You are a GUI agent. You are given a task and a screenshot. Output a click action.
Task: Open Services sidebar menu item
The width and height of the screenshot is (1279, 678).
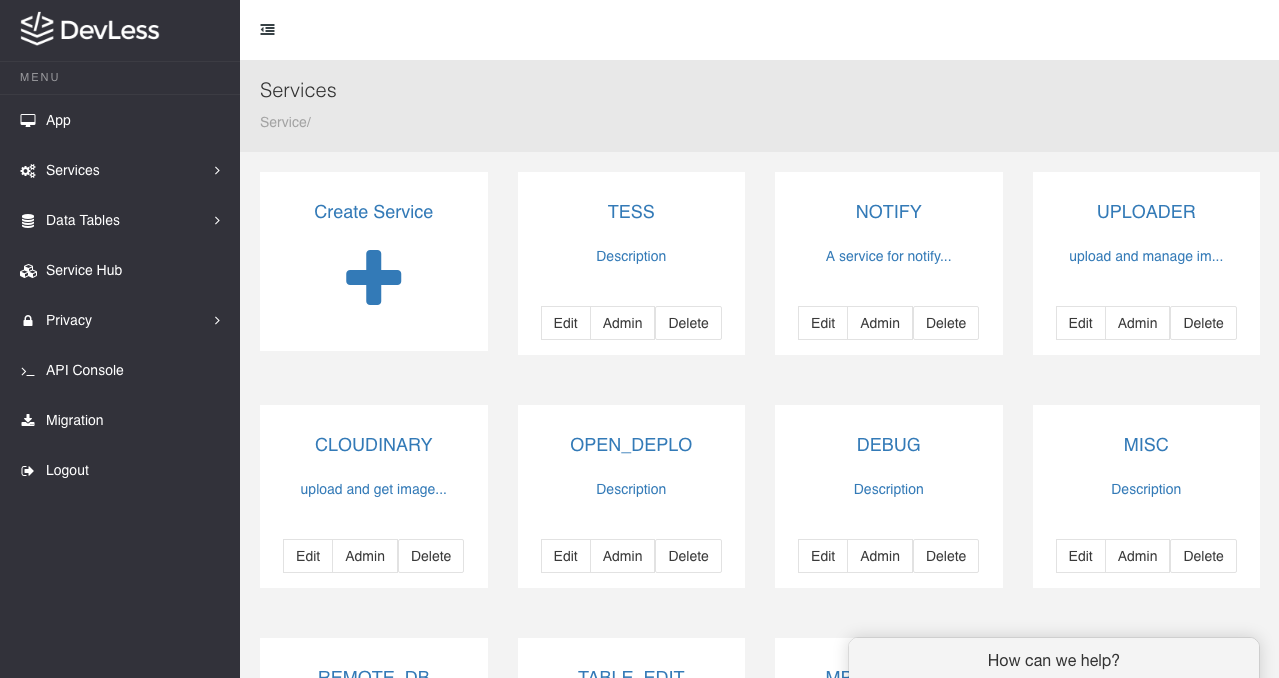tap(120, 170)
